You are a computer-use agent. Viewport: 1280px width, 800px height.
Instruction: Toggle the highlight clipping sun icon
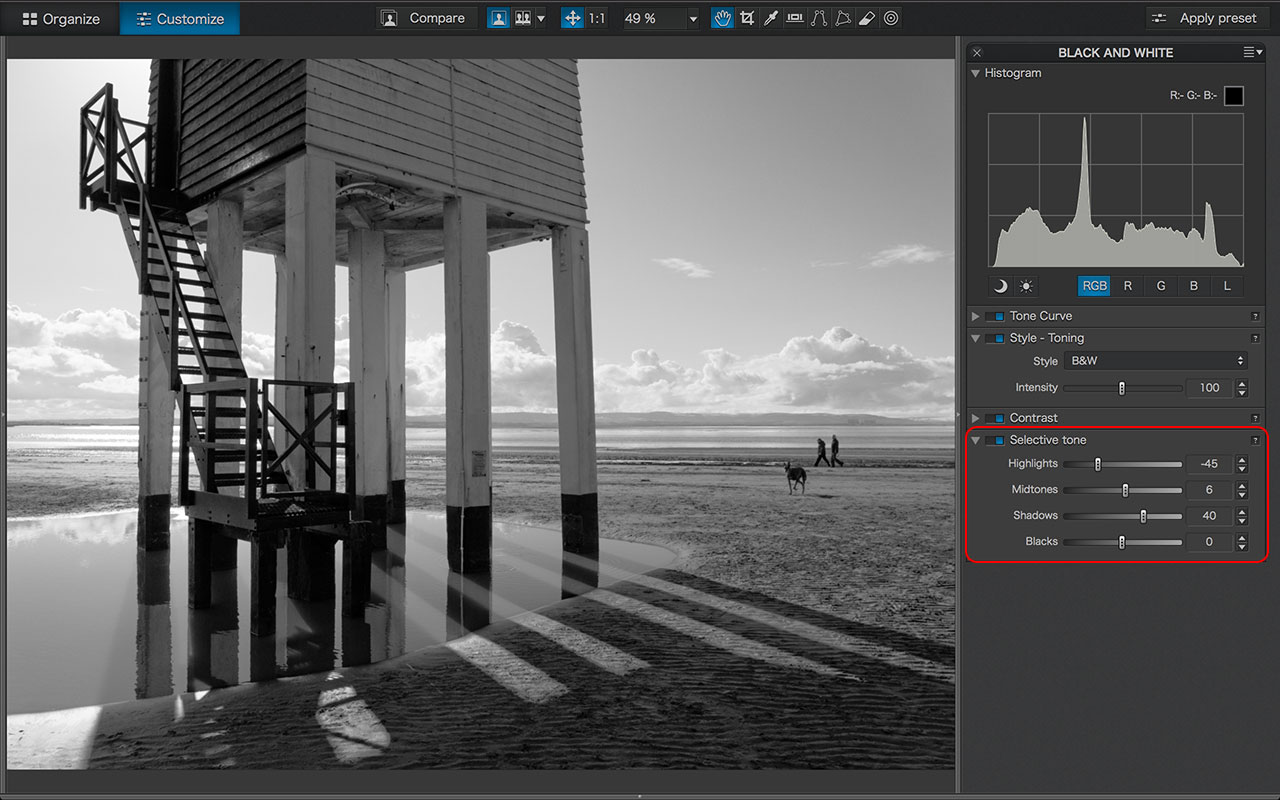pos(1026,286)
